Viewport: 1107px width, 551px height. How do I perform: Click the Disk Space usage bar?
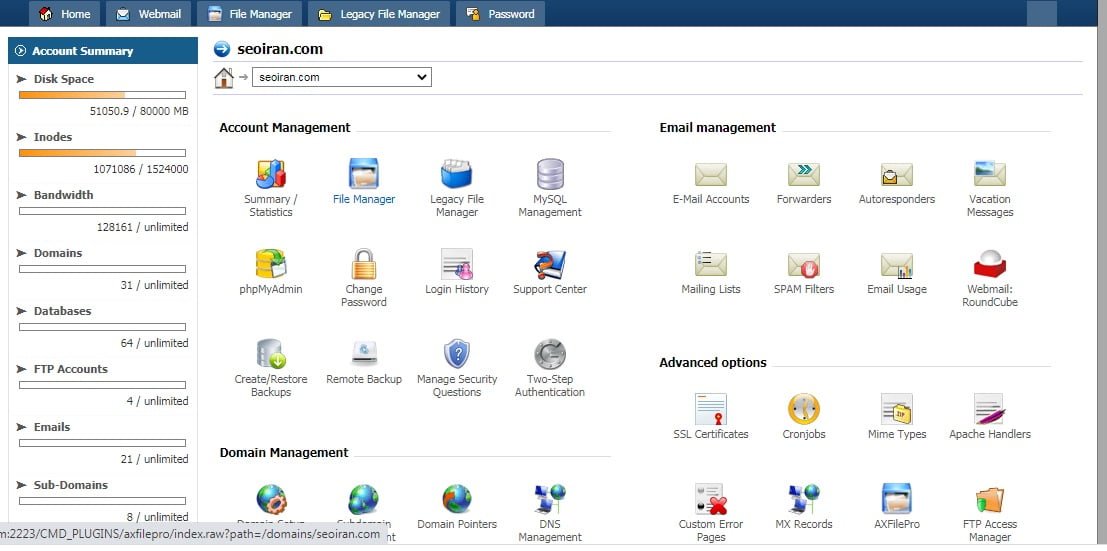pyautogui.click(x=102, y=95)
